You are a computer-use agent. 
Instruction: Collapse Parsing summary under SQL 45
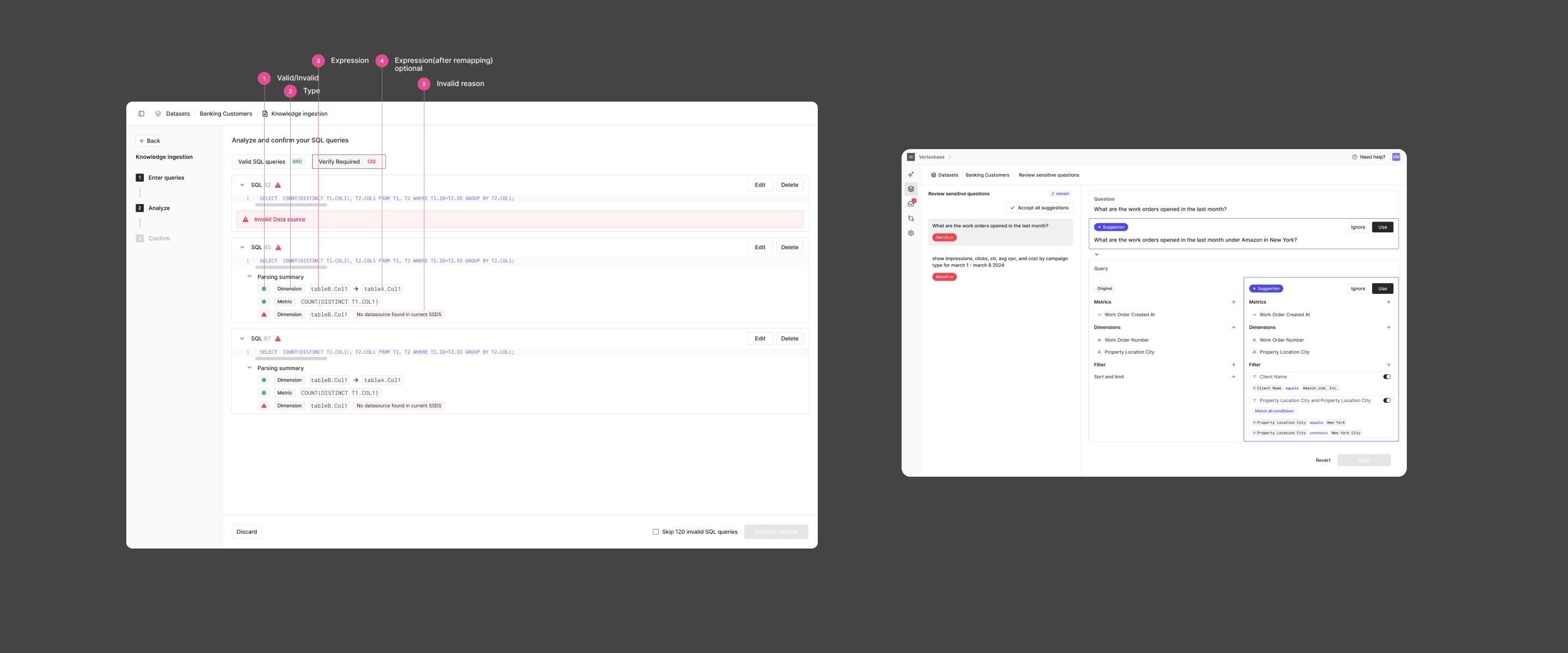click(x=249, y=276)
